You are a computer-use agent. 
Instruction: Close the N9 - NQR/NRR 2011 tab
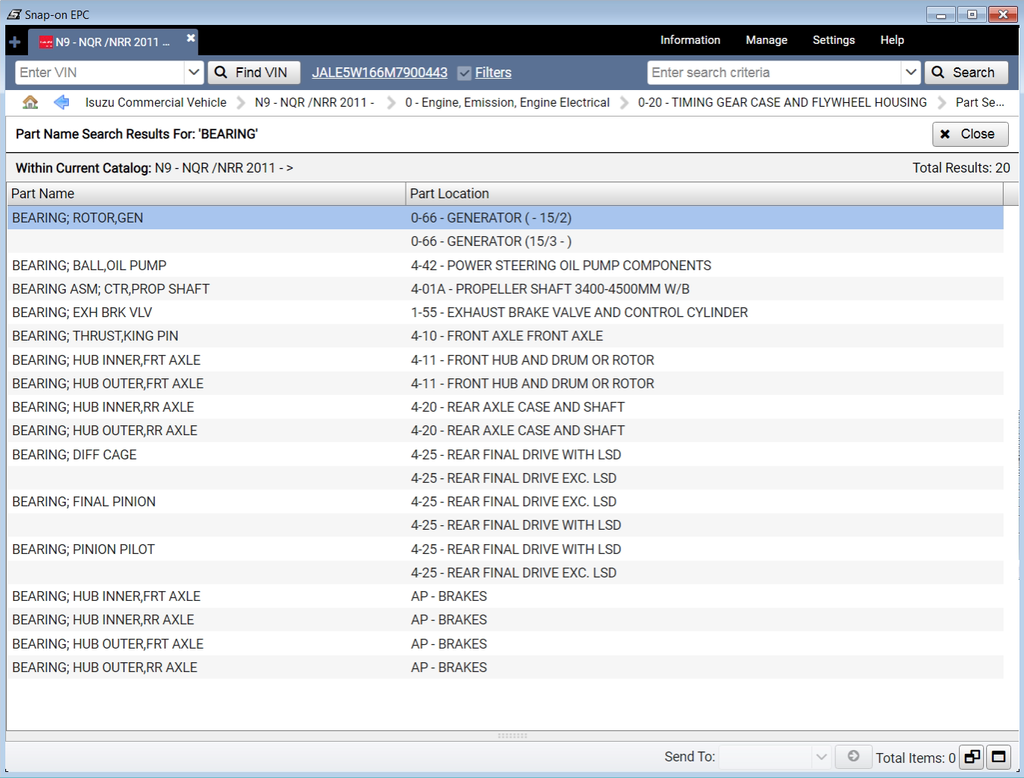pyautogui.click(x=191, y=38)
